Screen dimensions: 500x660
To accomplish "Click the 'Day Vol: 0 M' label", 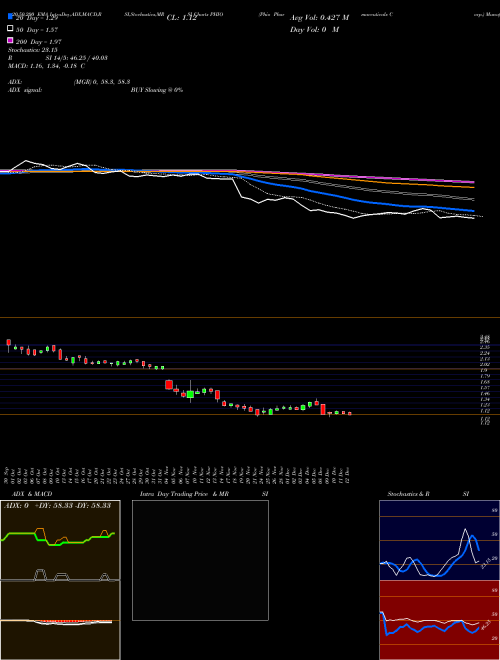I will [314, 30].
